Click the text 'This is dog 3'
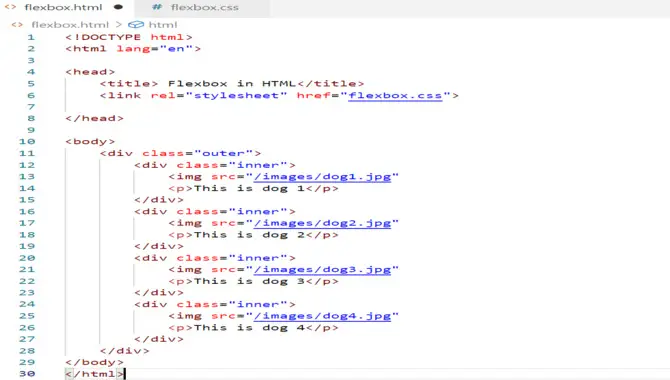Screen dimensions: 670x380 [249, 281]
